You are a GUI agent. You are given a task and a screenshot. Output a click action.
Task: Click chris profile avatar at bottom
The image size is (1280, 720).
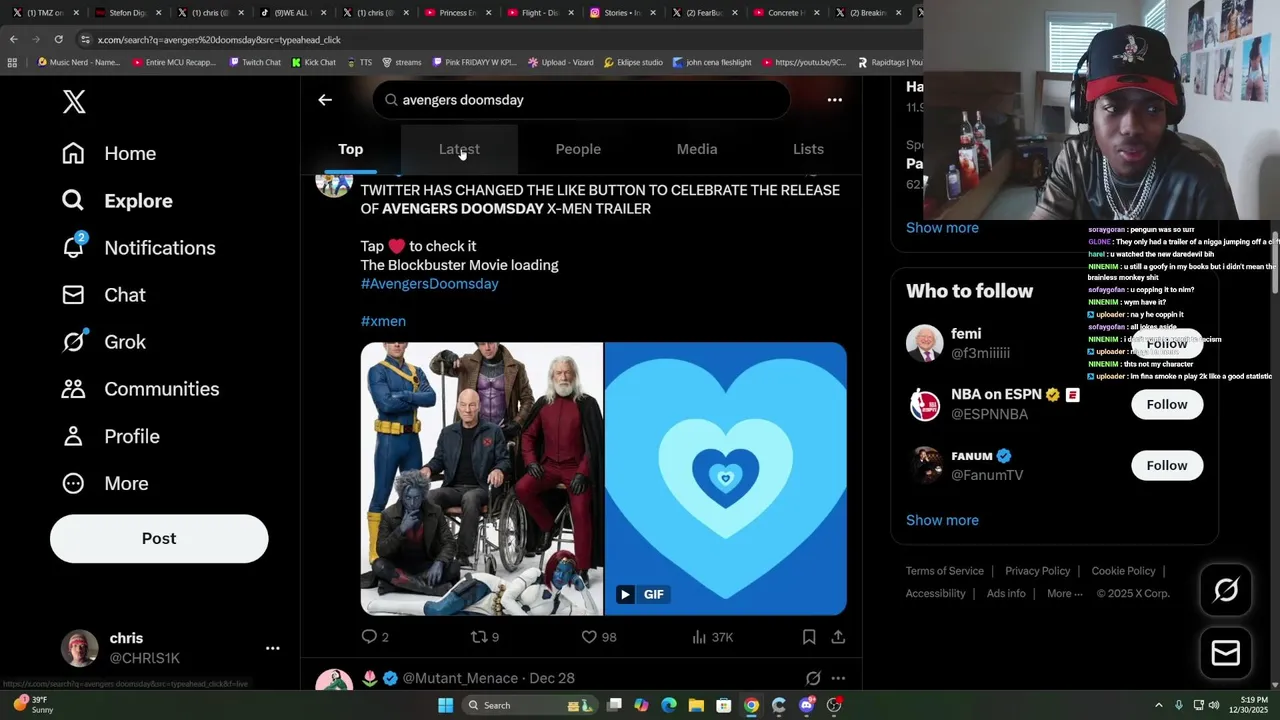pyautogui.click(x=79, y=648)
